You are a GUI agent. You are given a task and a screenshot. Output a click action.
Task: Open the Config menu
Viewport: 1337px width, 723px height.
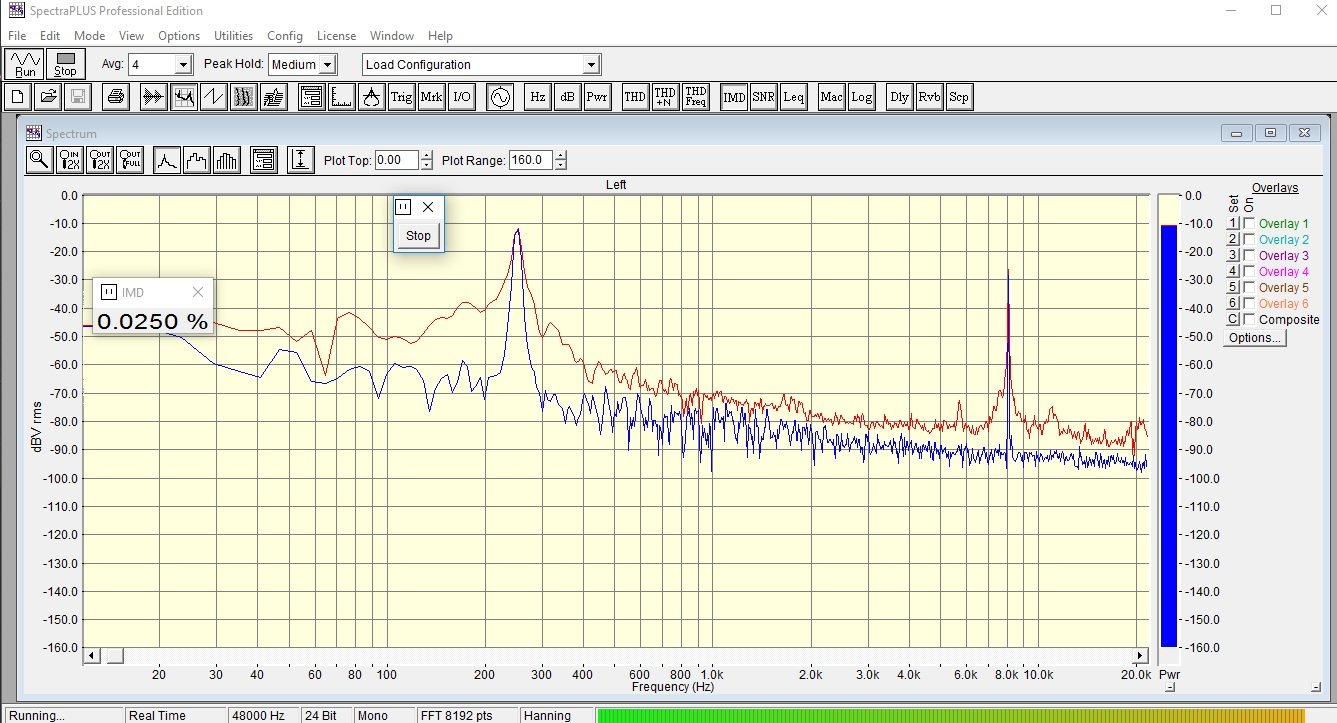click(285, 36)
